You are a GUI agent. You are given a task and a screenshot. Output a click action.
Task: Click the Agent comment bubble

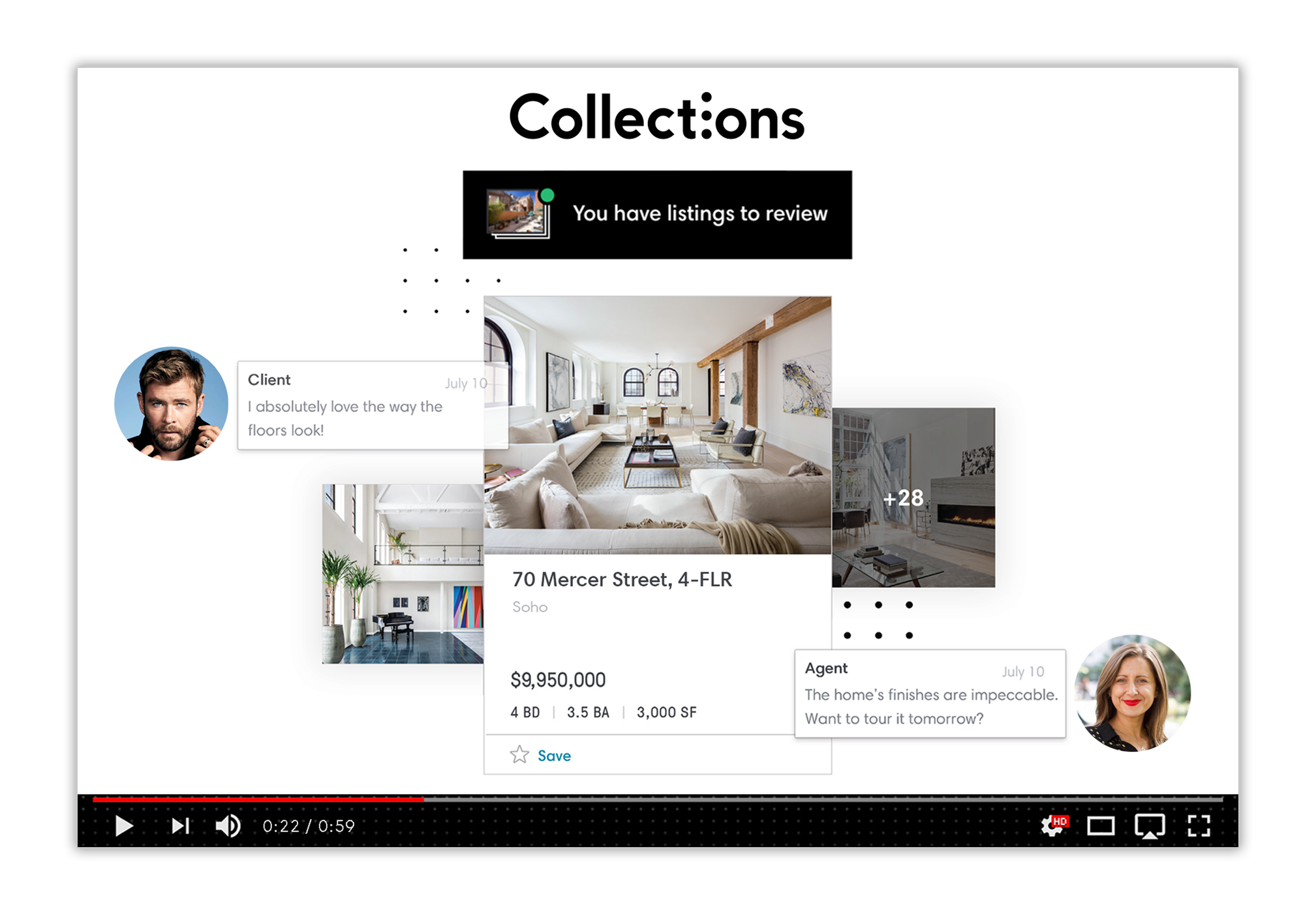(930, 693)
